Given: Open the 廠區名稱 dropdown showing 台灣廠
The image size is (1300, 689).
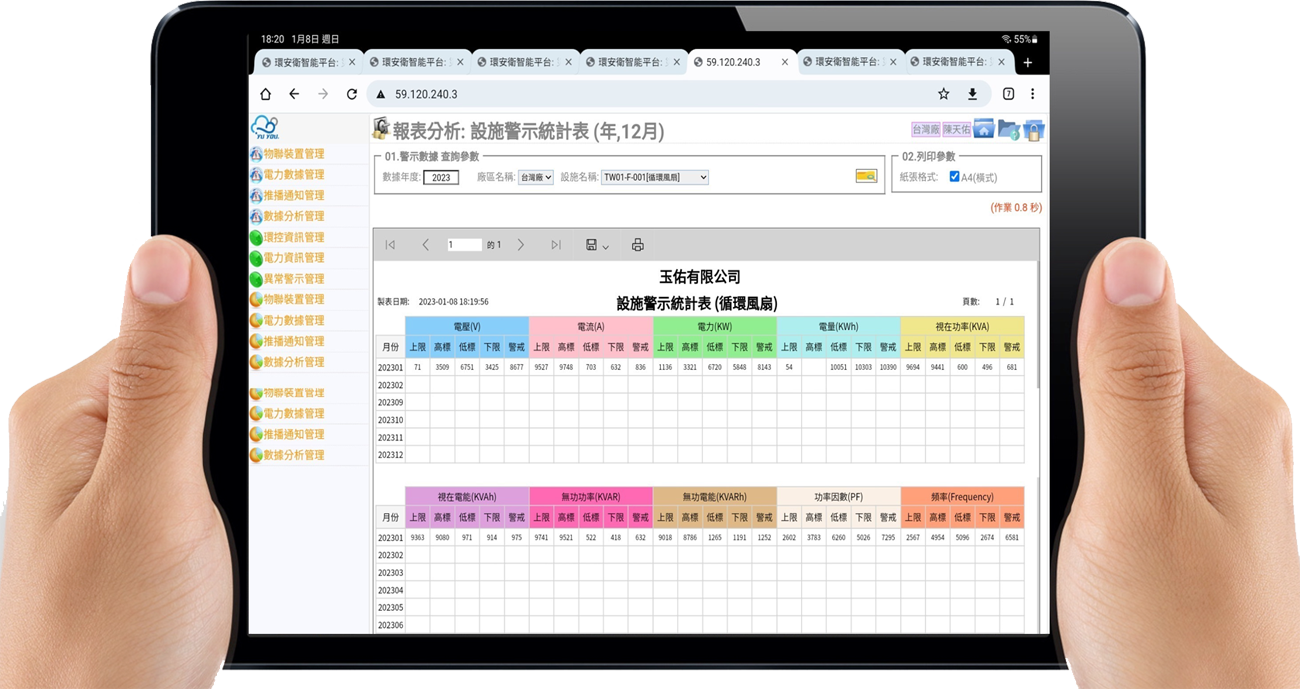Looking at the screenshot, I should click(x=536, y=177).
